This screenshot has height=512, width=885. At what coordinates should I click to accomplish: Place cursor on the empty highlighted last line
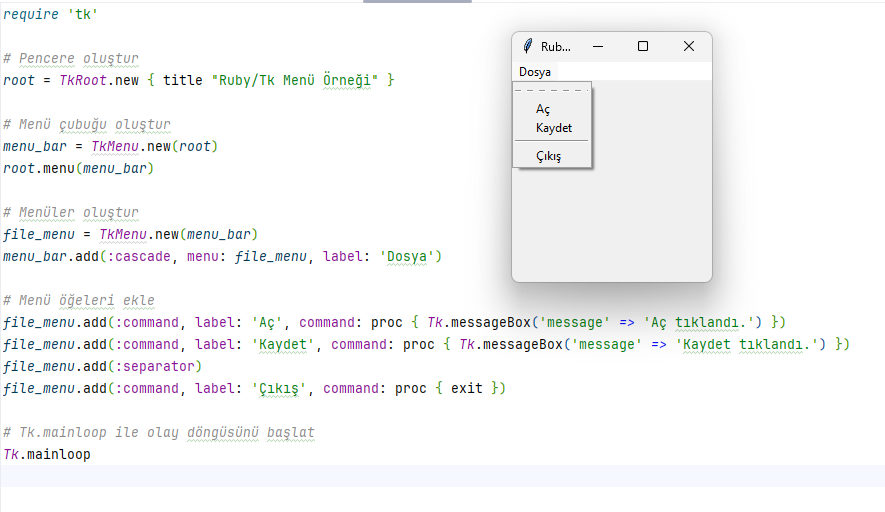point(442,476)
